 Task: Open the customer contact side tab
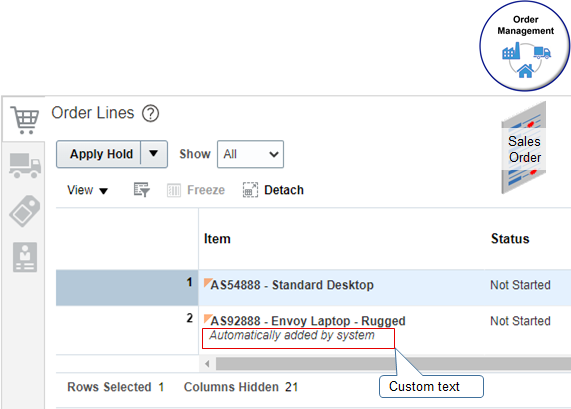(25, 257)
